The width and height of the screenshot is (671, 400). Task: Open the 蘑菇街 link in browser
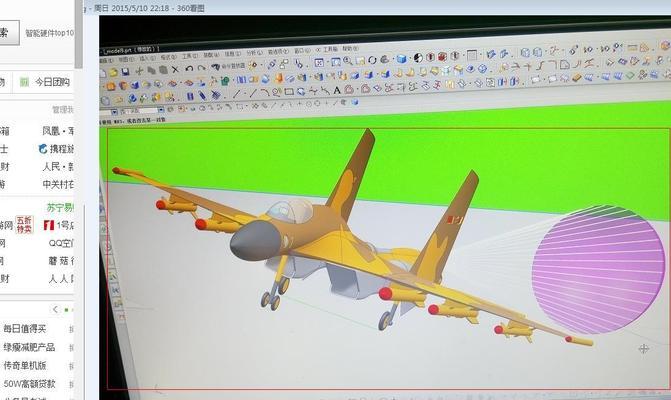(x=61, y=261)
